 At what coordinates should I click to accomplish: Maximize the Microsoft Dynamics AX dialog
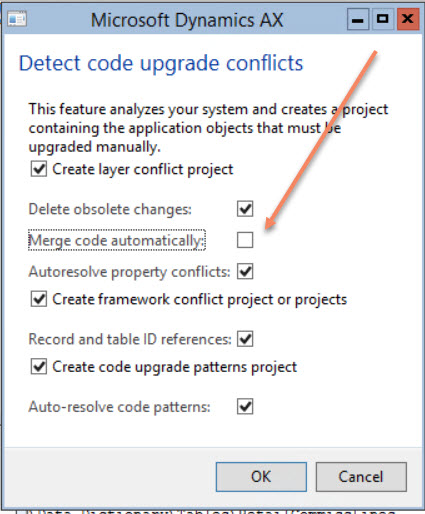tap(382, 19)
